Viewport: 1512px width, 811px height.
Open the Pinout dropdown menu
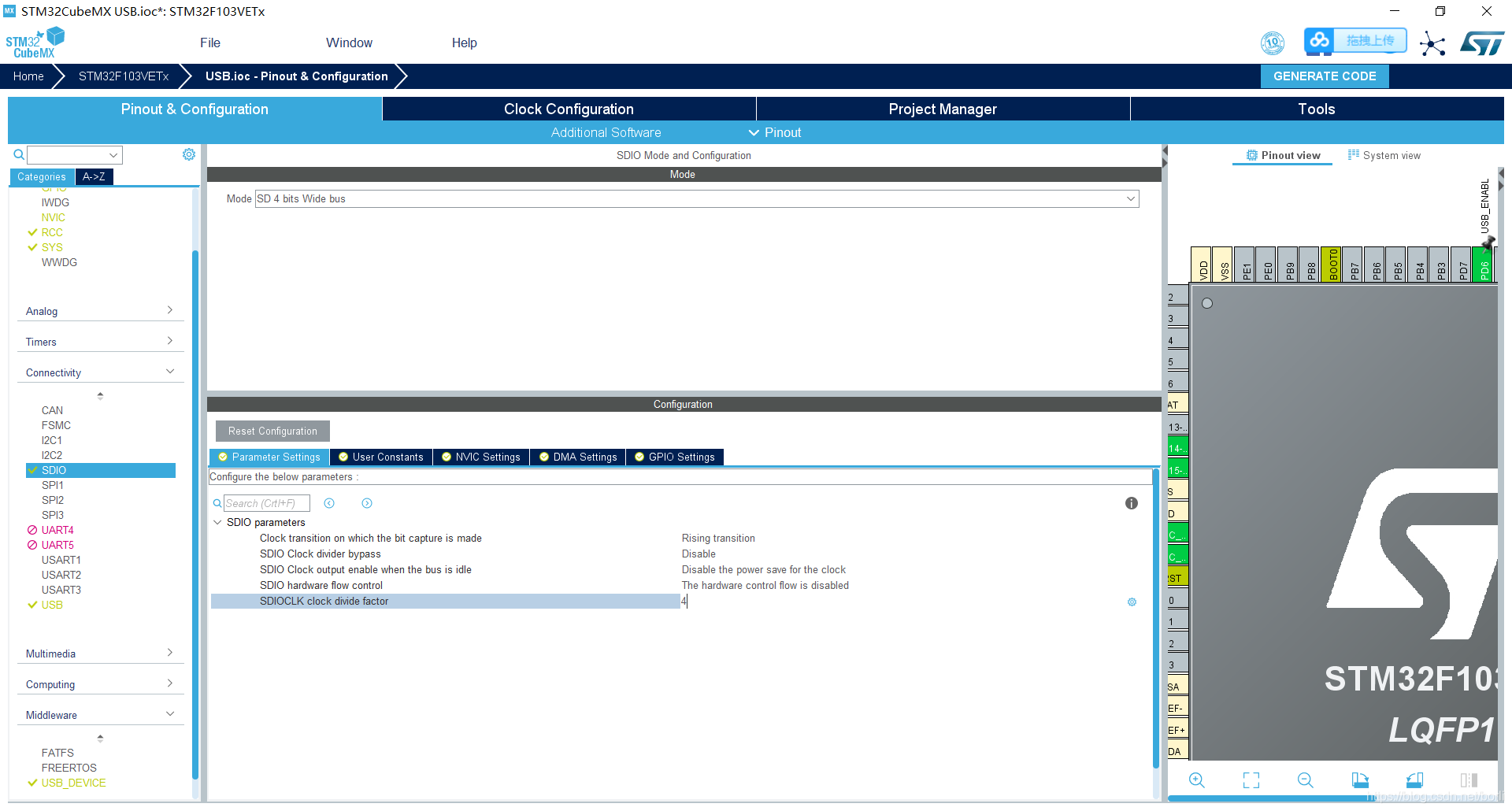[775, 132]
